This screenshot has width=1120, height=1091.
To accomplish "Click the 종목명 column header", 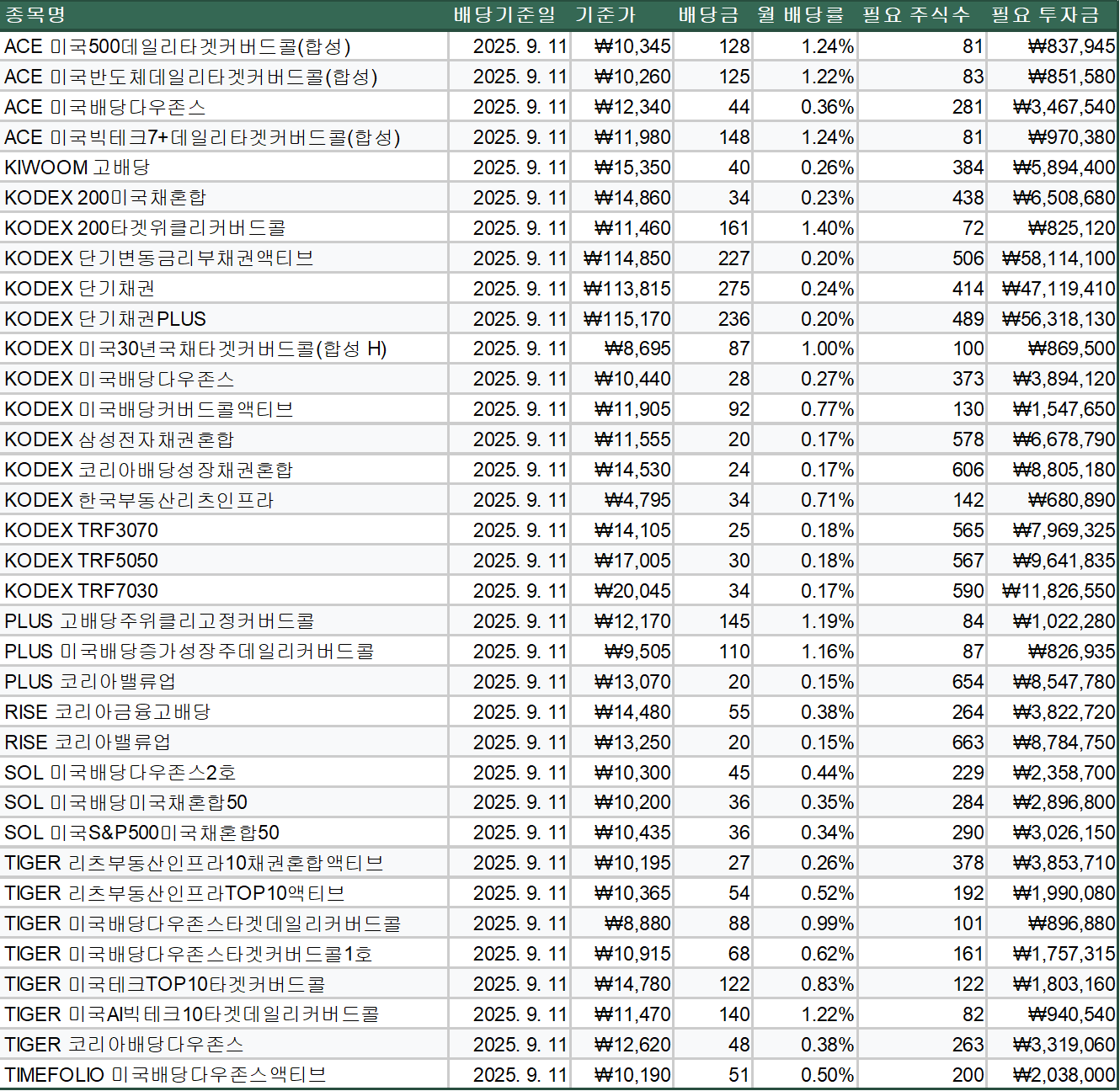I will coord(224,15).
